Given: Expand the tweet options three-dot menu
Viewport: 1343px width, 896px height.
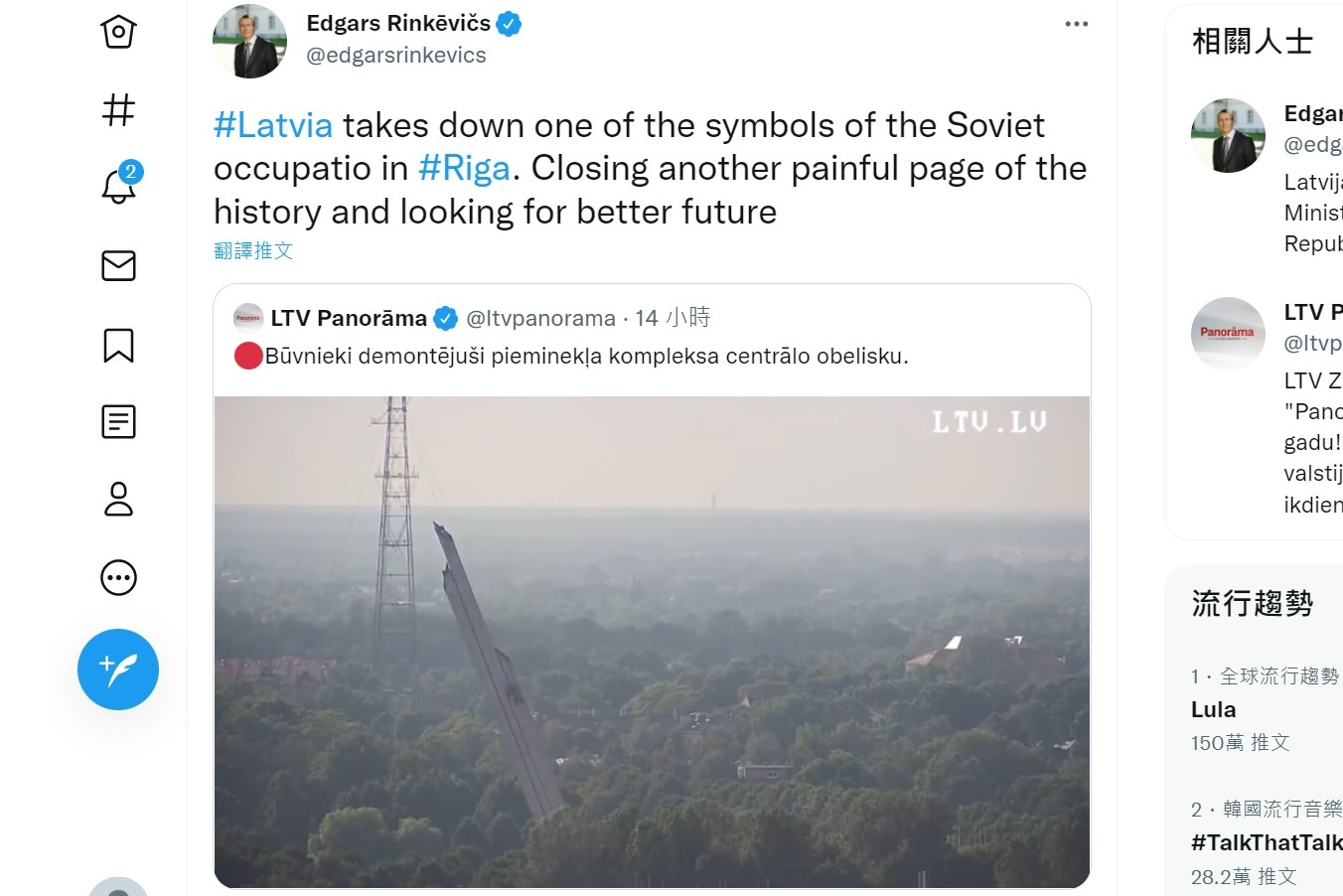Looking at the screenshot, I should [1077, 24].
